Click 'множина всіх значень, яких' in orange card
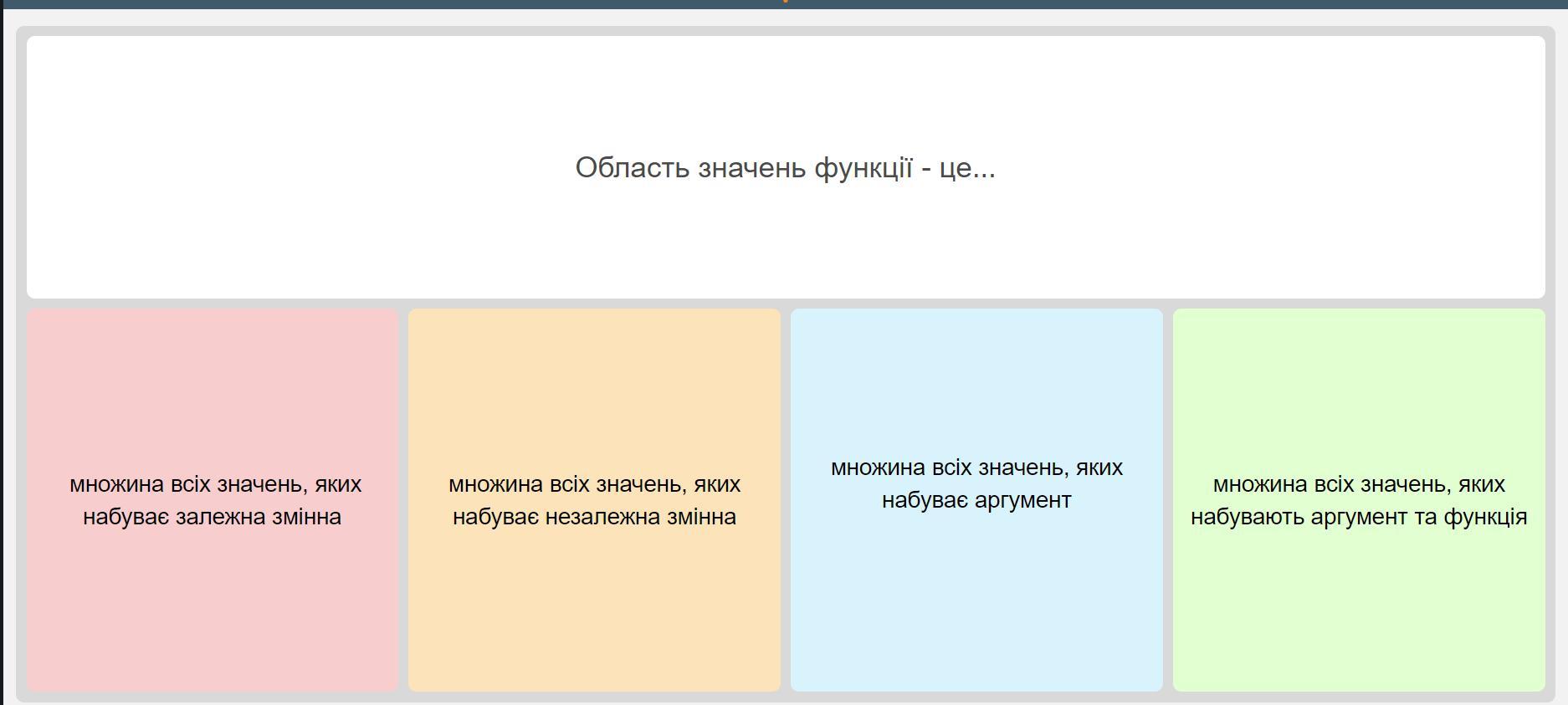Viewport: 1568px width, 705px height. [x=594, y=484]
